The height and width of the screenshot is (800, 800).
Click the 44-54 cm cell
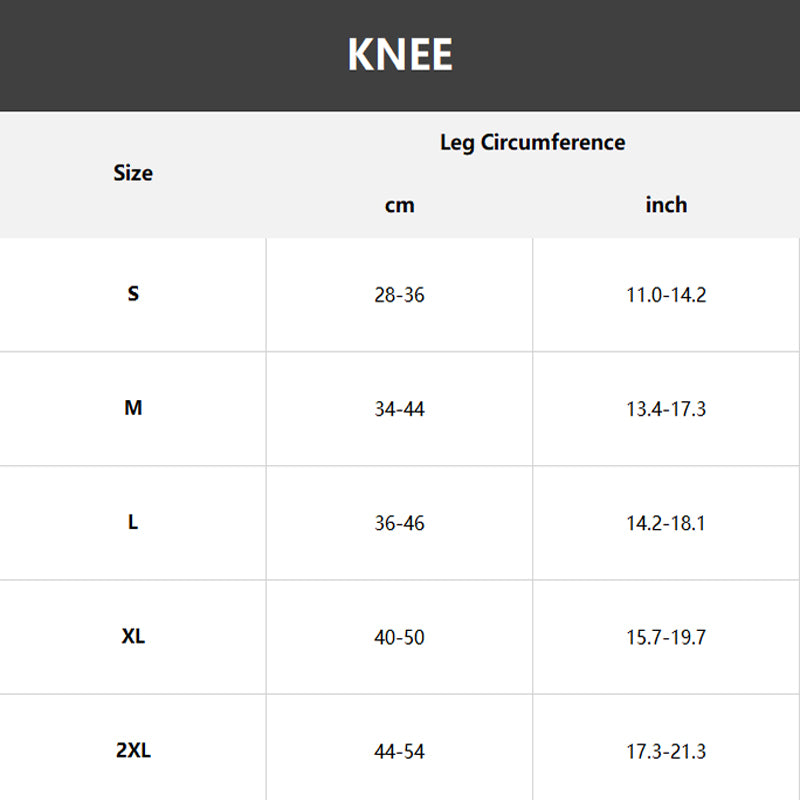tap(399, 751)
